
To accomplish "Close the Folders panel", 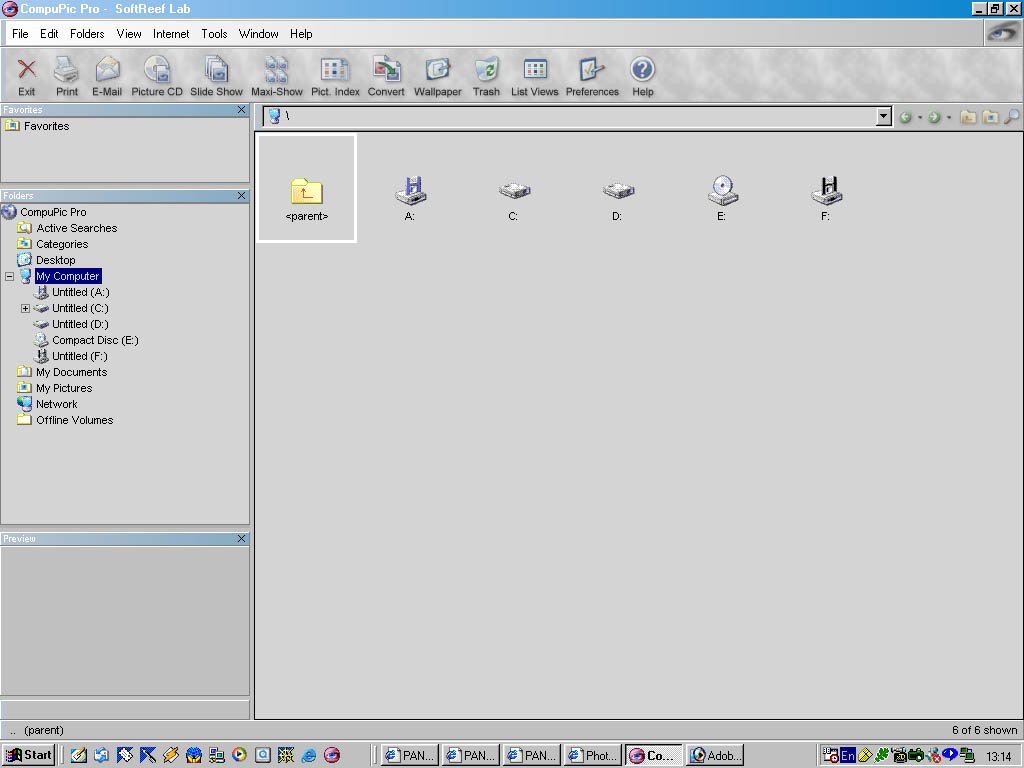I will (x=242, y=195).
